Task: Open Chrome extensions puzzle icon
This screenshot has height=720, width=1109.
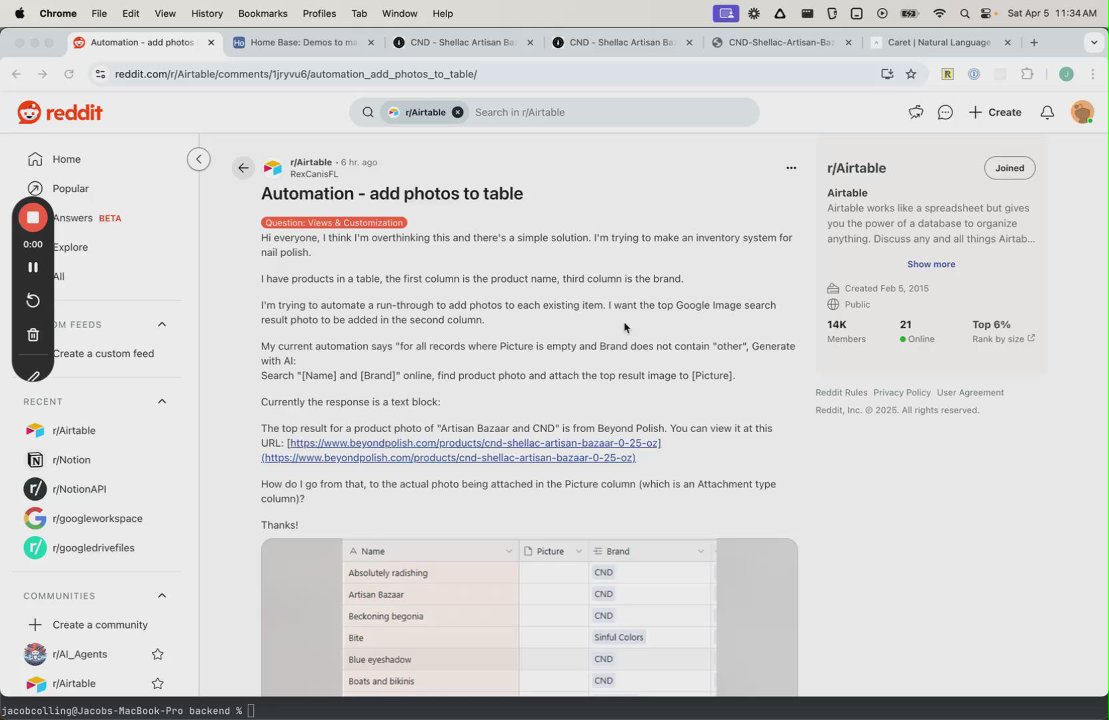Action: point(1027,74)
